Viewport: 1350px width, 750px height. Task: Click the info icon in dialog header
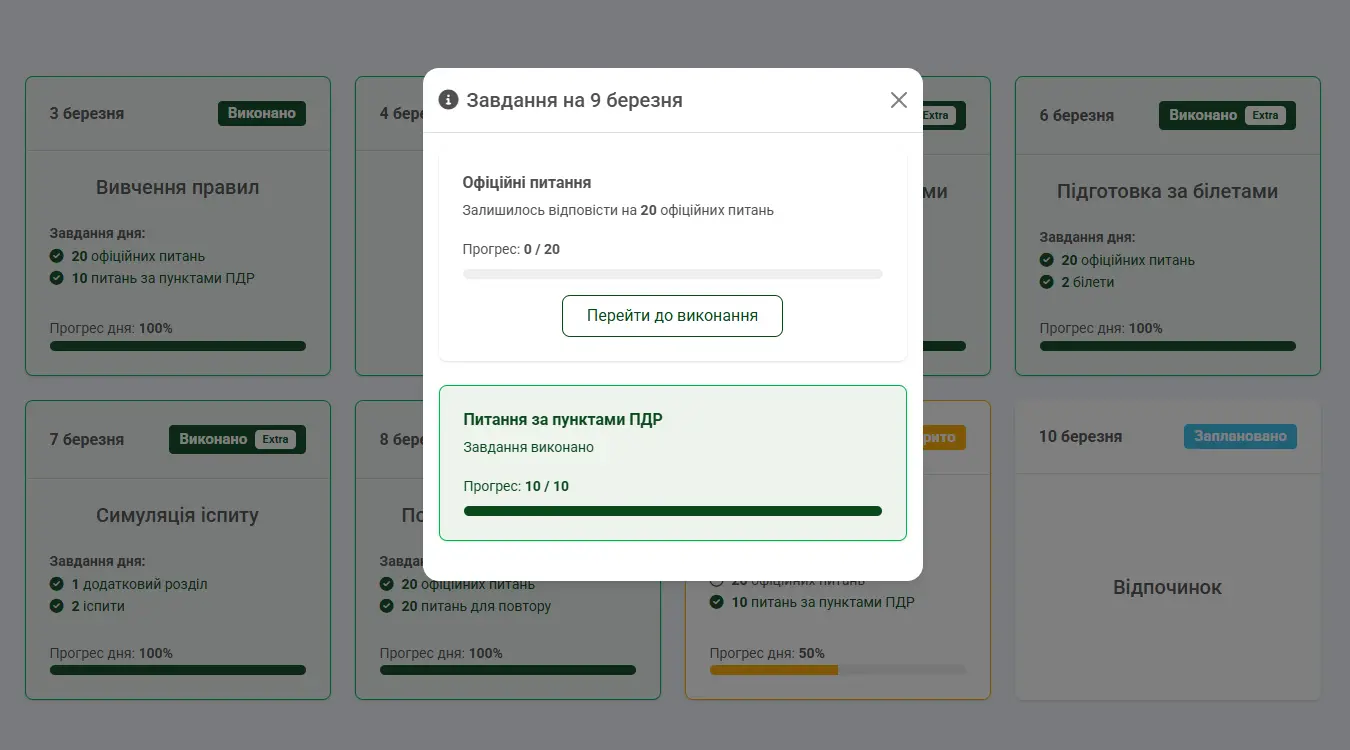pos(449,100)
